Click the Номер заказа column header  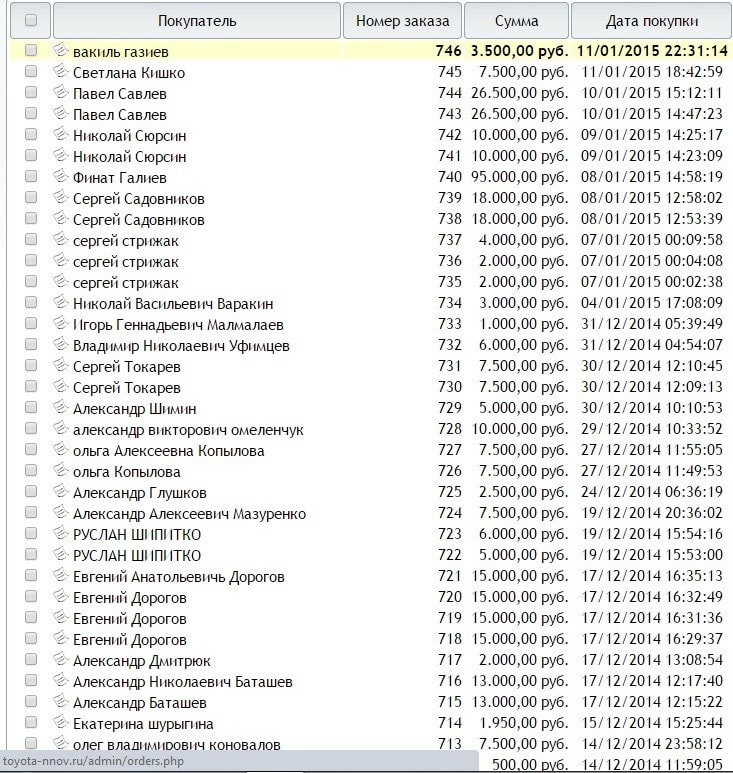click(403, 21)
